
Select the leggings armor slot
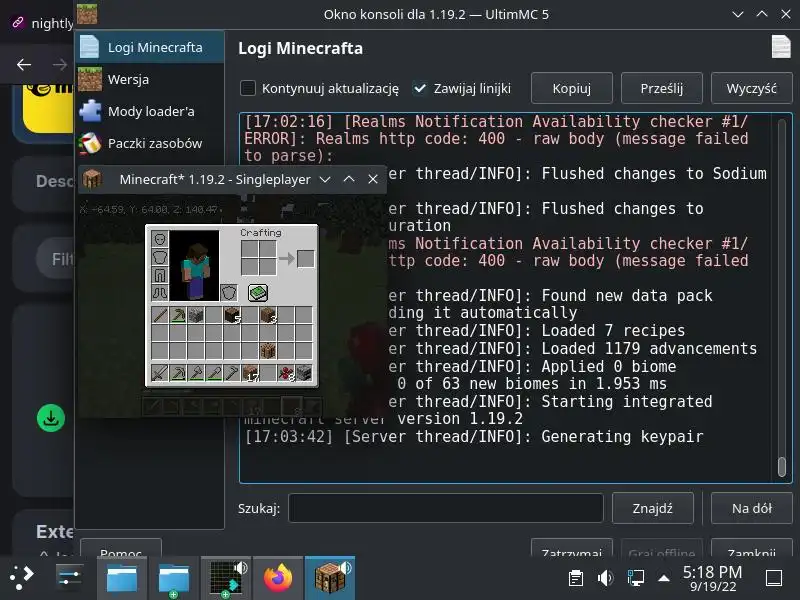tap(160, 275)
